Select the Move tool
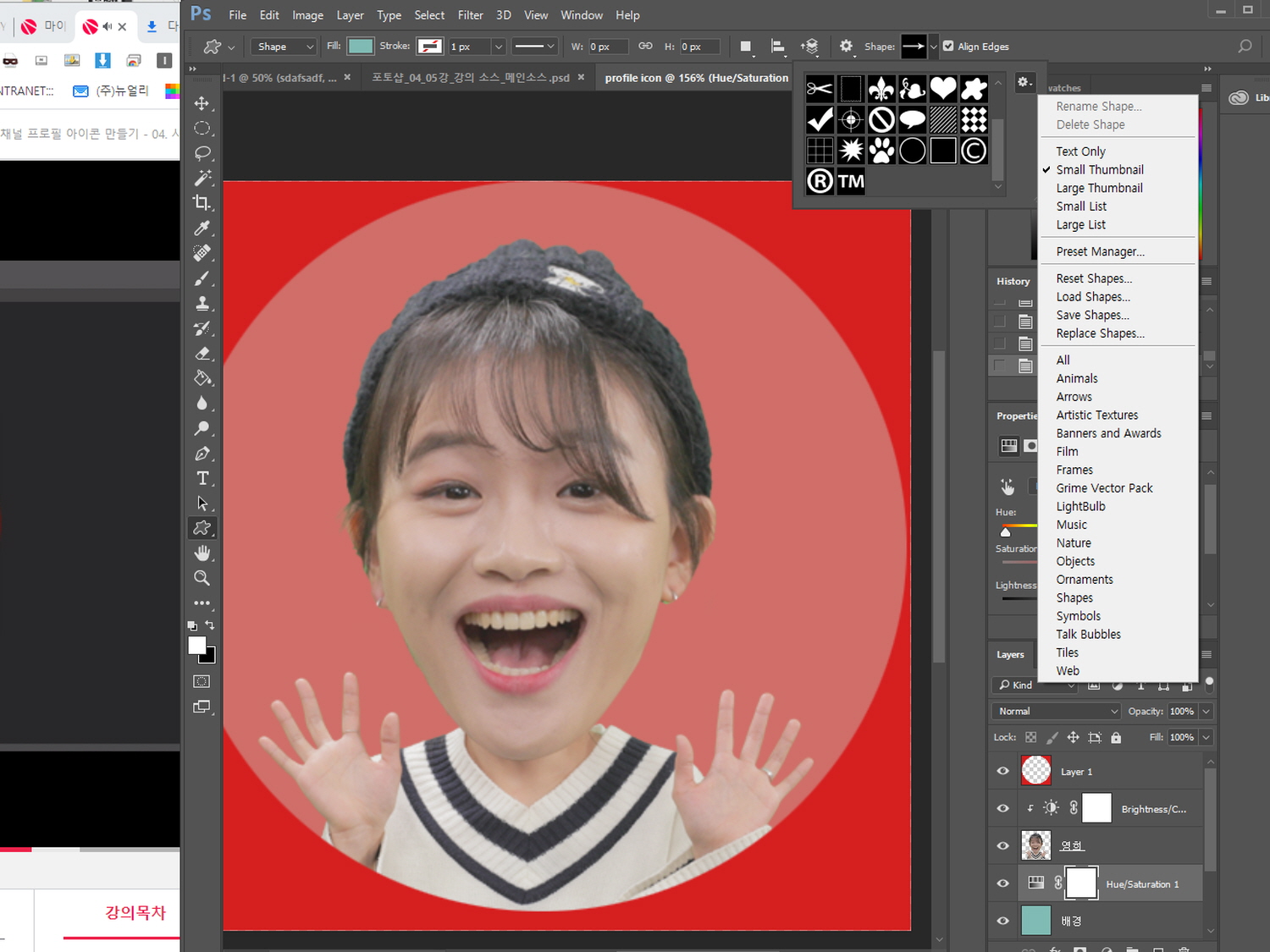The height and width of the screenshot is (952, 1270). click(202, 103)
